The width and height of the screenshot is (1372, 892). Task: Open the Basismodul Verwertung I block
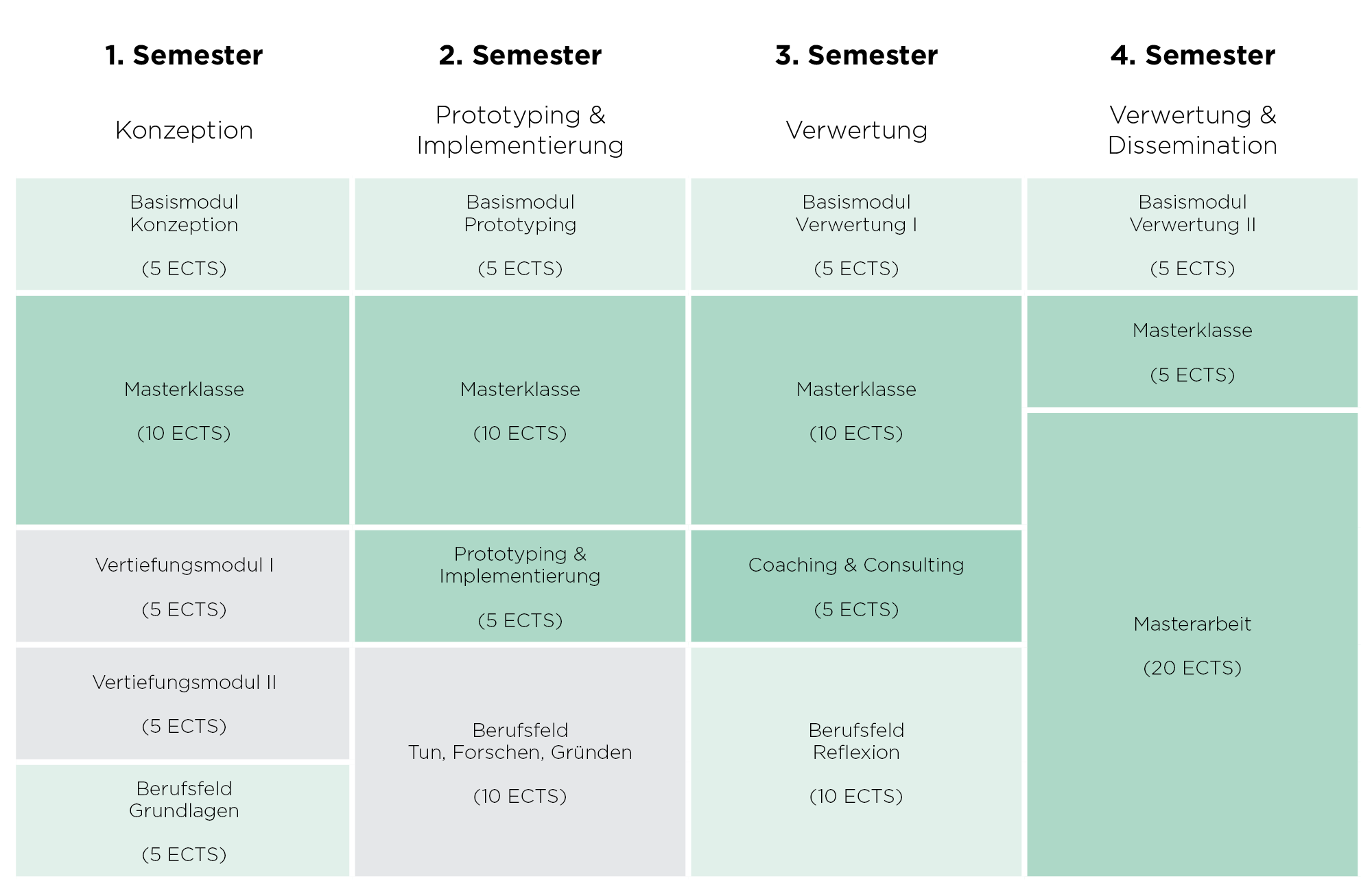(856, 234)
